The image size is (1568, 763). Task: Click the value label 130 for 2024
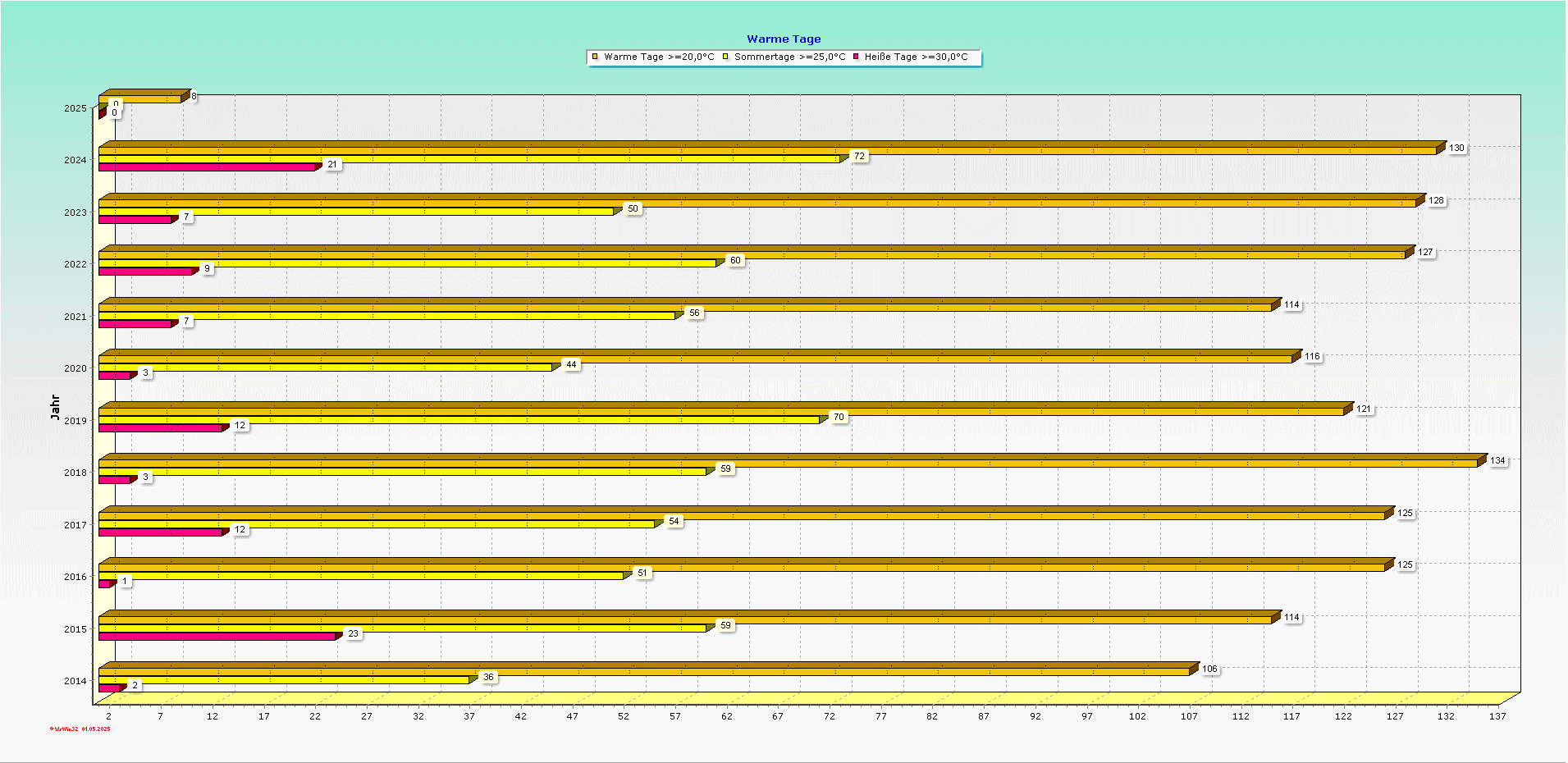click(1456, 148)
